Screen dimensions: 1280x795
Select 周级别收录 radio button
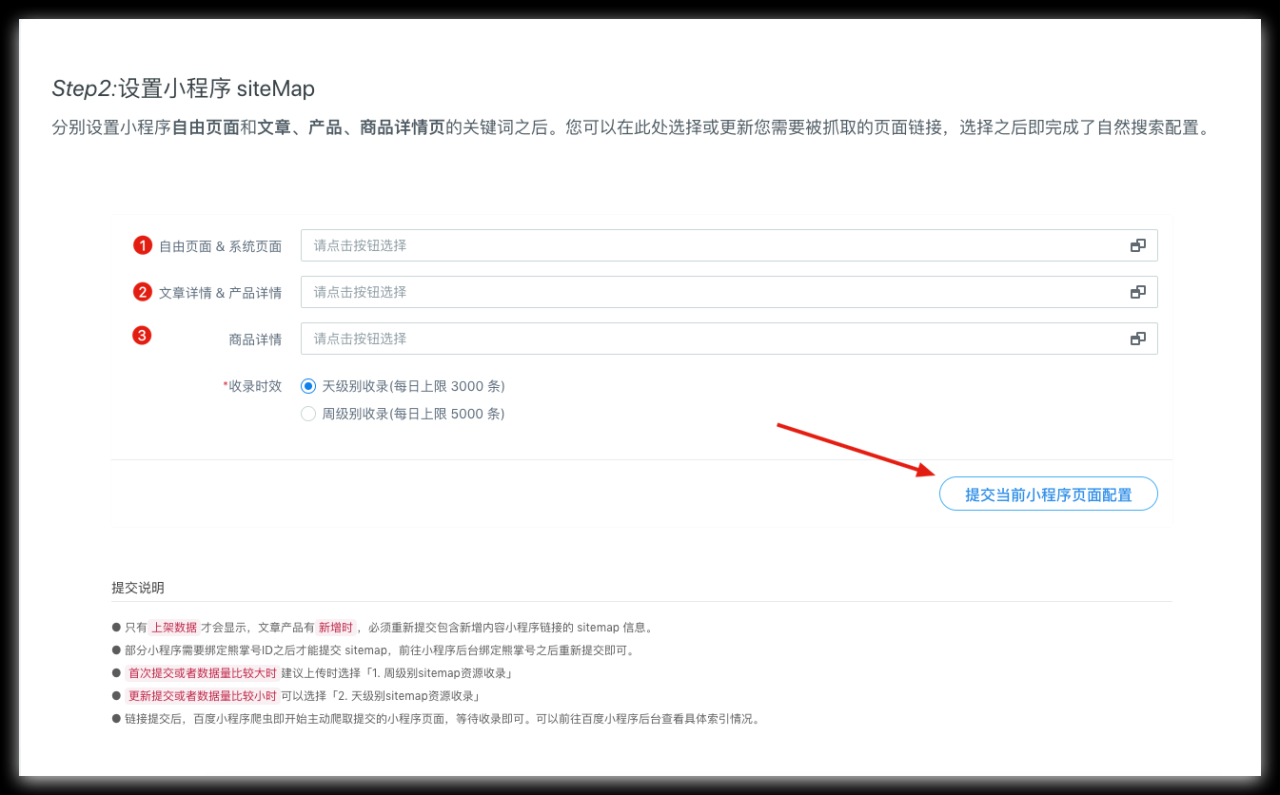click(x=309, y=414)
